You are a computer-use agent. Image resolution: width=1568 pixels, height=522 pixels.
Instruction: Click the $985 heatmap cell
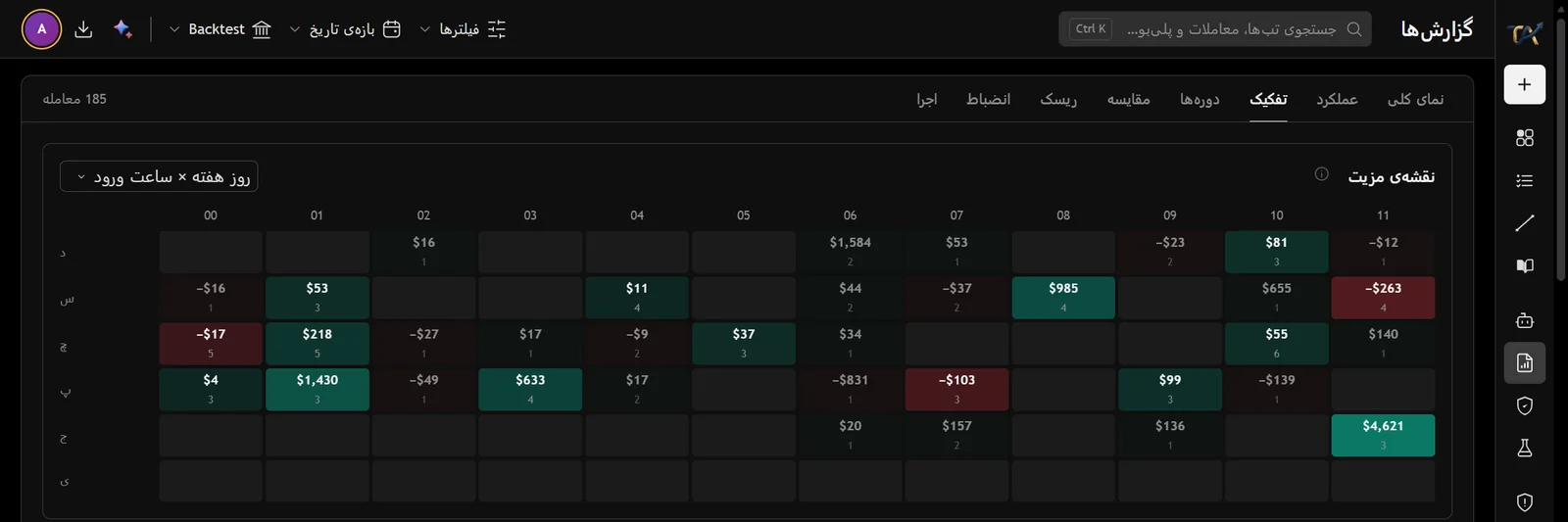pos(1063,298)
